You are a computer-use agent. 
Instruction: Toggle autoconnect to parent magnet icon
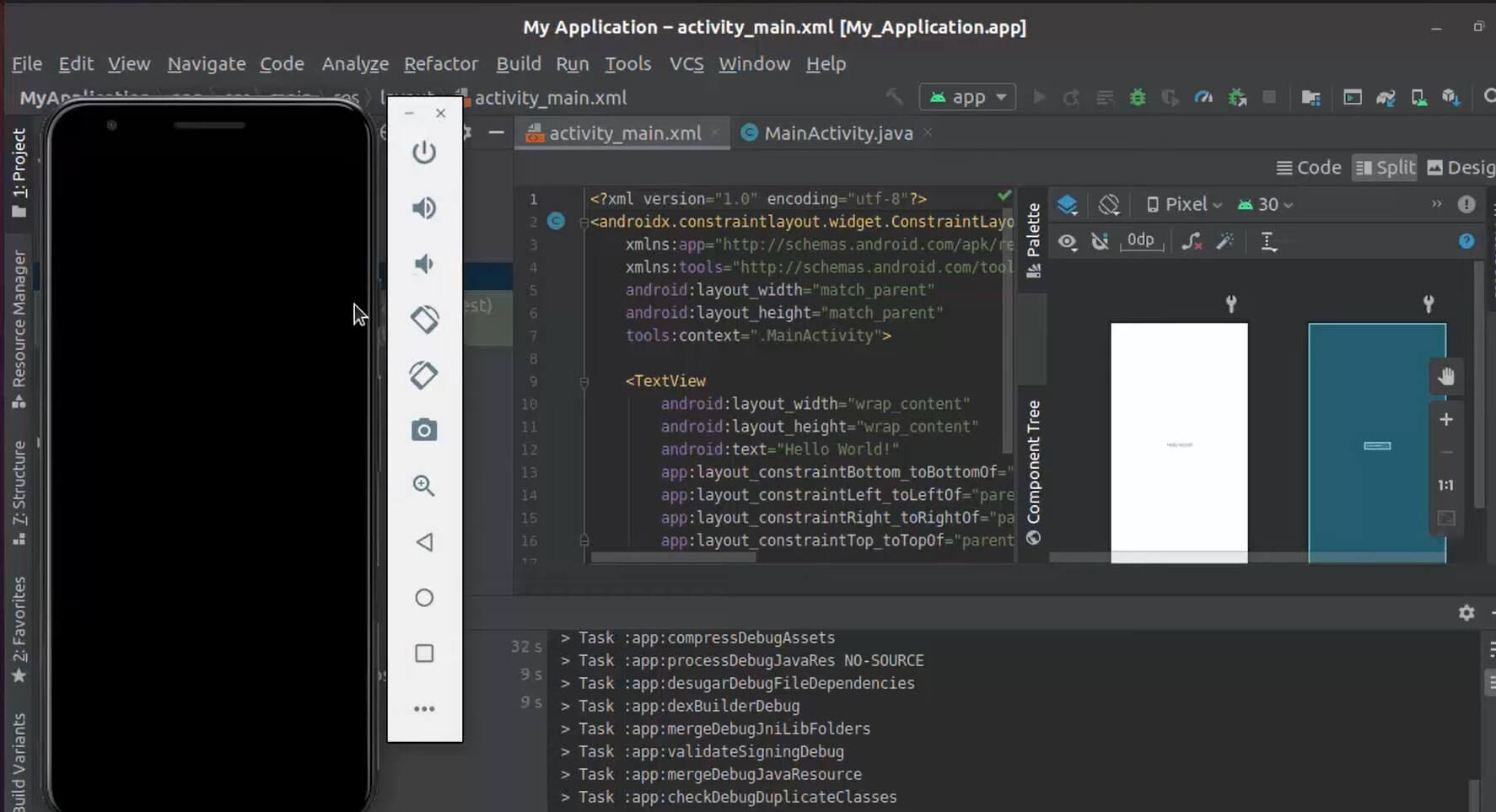[x=1100, y=242]
